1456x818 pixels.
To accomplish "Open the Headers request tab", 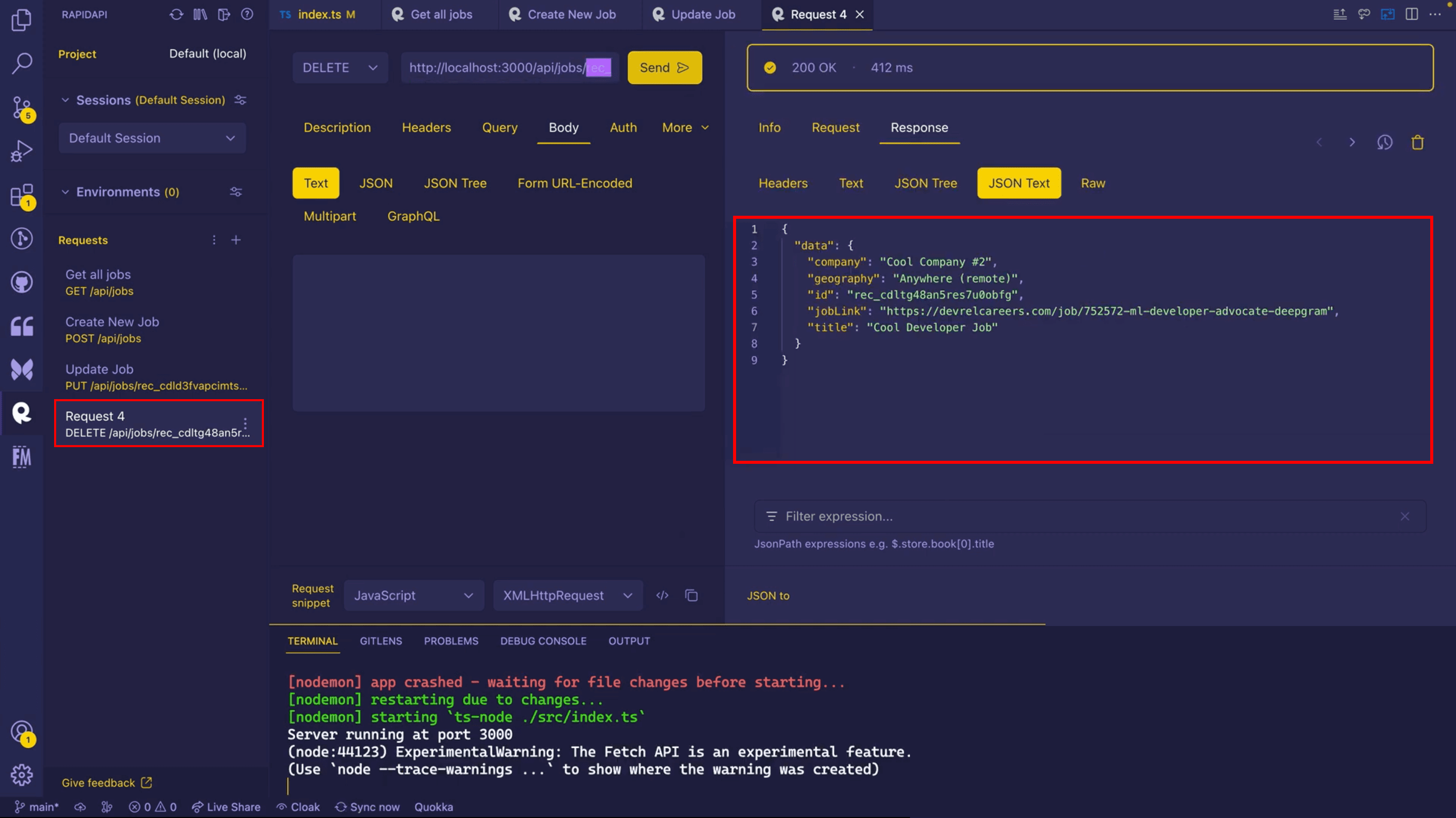I will pos(426,128).
